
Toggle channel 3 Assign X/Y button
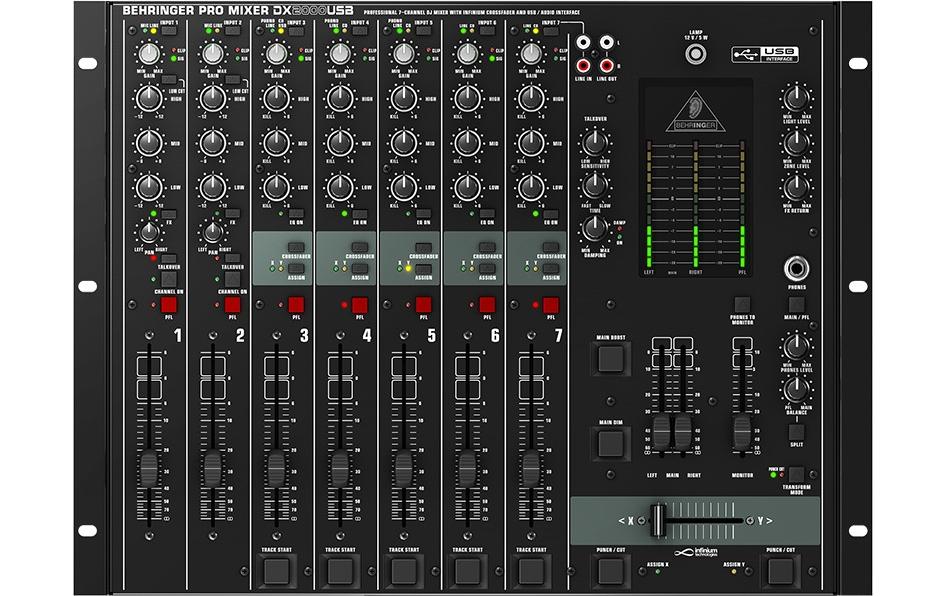click(x=296, y=269)
